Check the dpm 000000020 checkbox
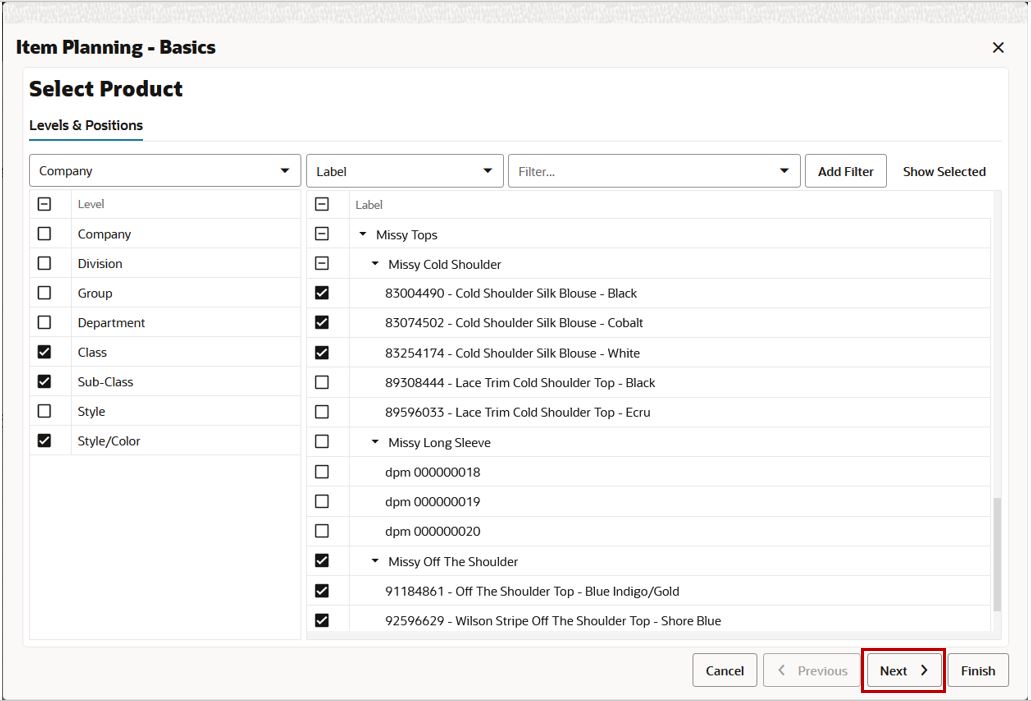 click(x=322, y=531)
